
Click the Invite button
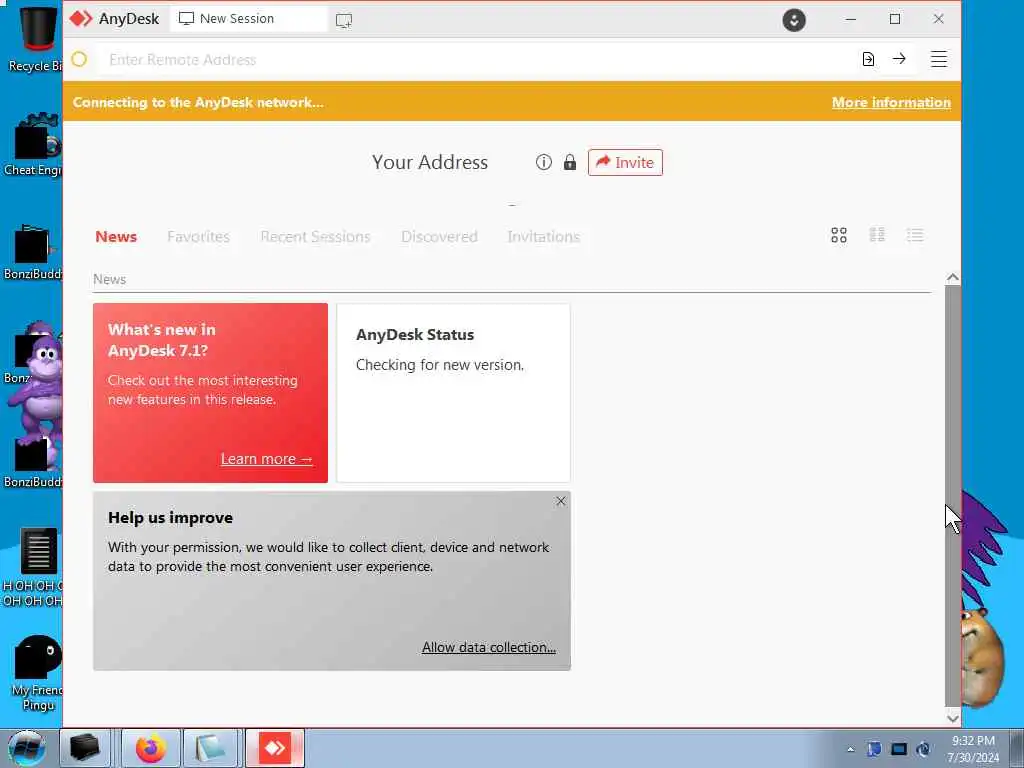(625, 162)
